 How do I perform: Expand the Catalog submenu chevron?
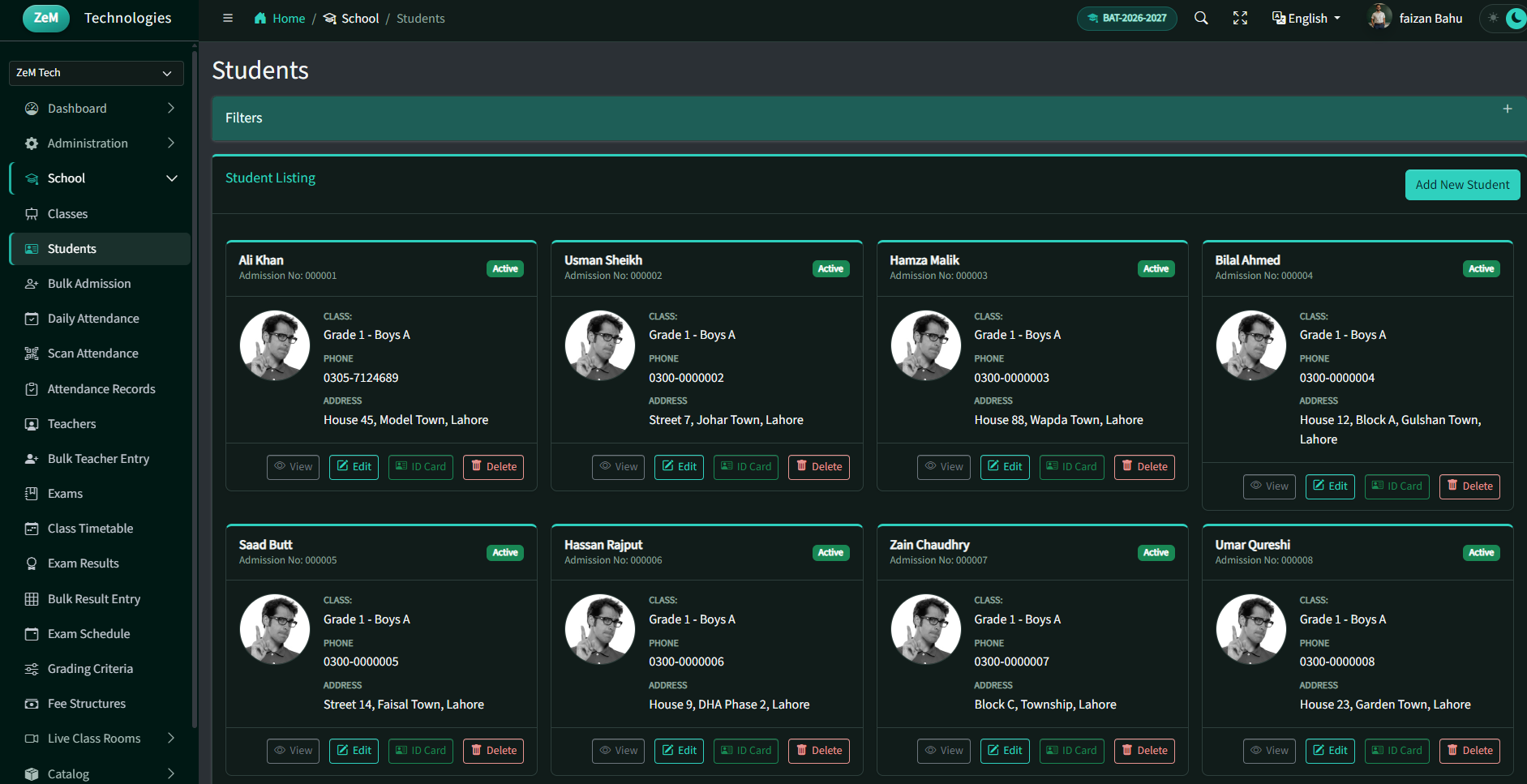coord(170,773)
